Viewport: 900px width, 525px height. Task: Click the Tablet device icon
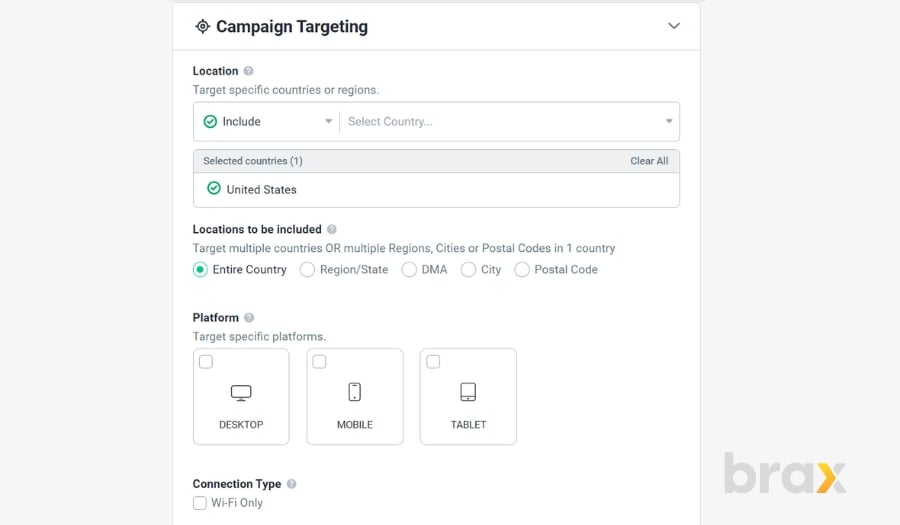click(468, 392)
